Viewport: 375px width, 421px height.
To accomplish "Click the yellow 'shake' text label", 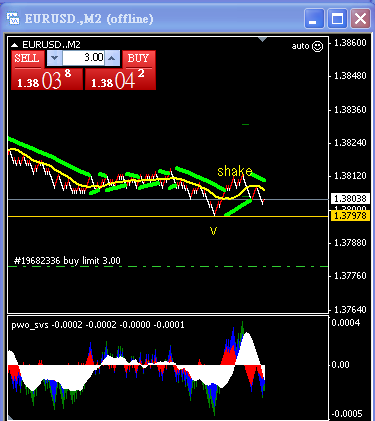I will click(x=235, y=171).
